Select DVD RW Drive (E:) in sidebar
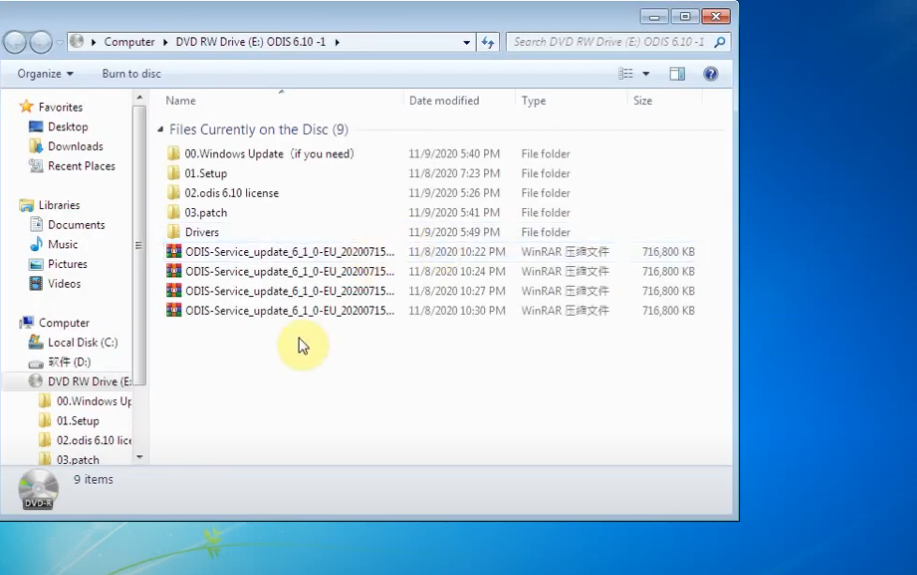 coord(89,381)
